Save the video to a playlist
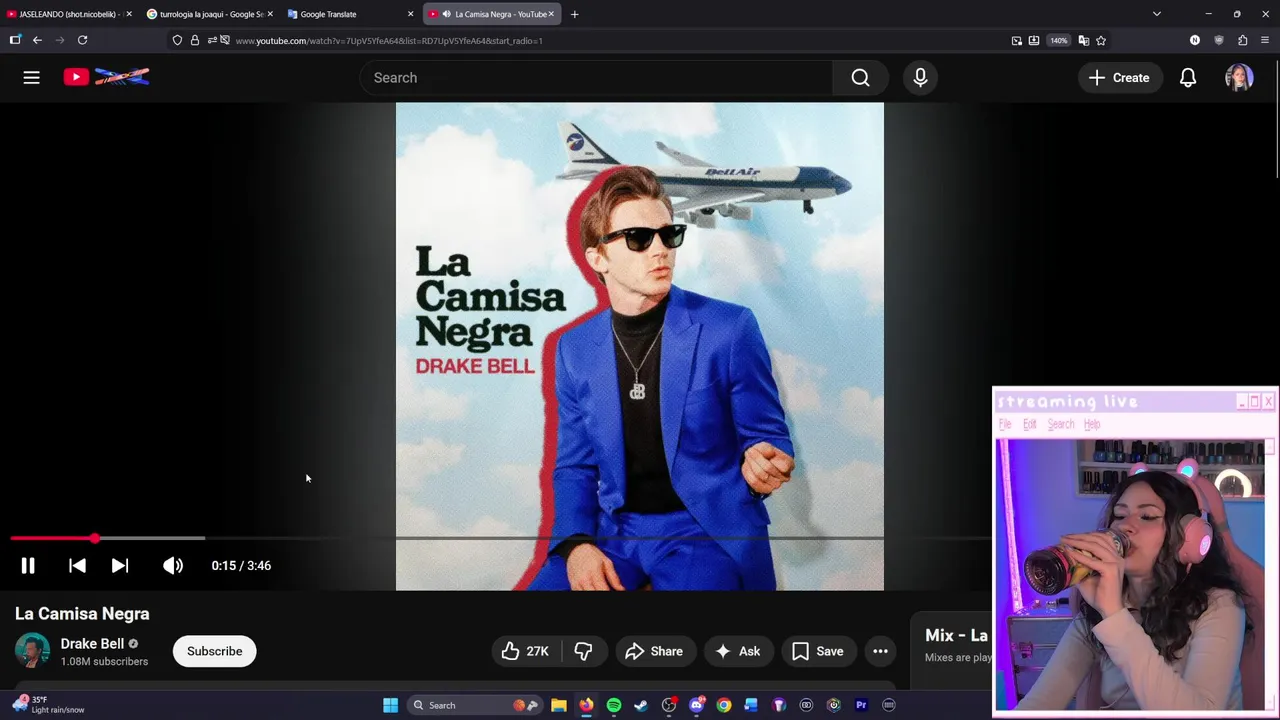This screenshot has width=1280, height=720. (818, 651)
